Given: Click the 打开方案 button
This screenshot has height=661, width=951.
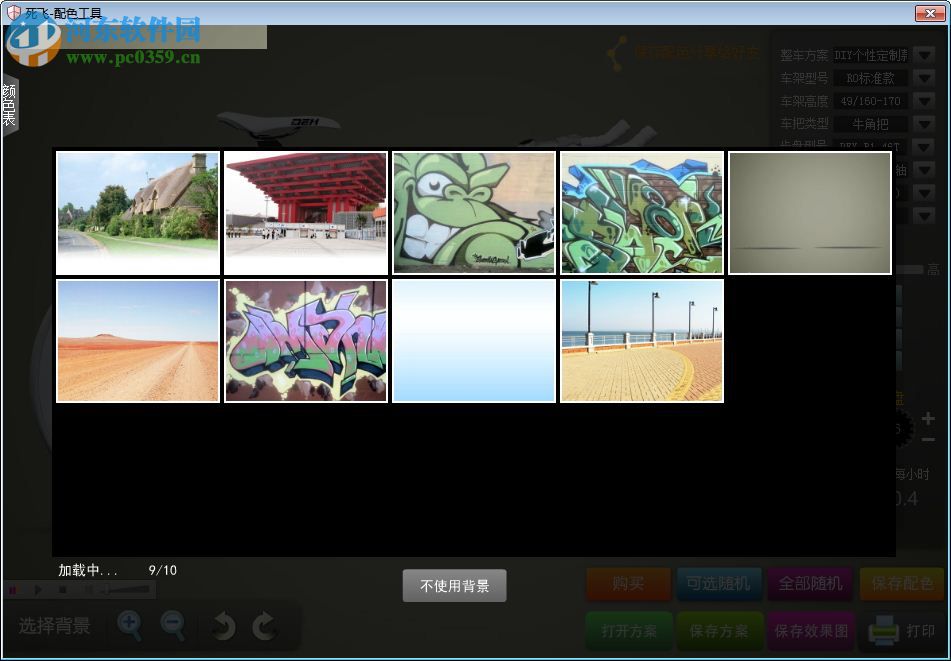Looking at the screenshot, I should pyautogui.click(x=629, y=631).
